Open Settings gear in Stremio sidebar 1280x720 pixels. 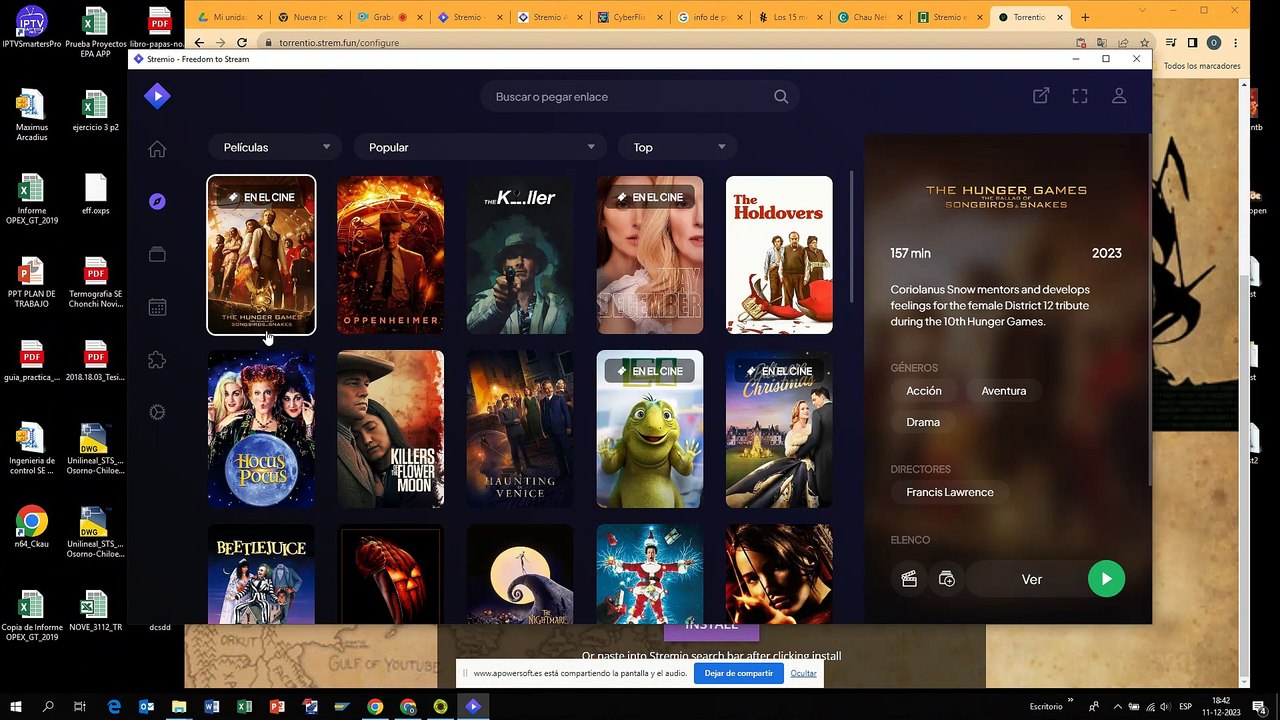[x=157, y=412]
